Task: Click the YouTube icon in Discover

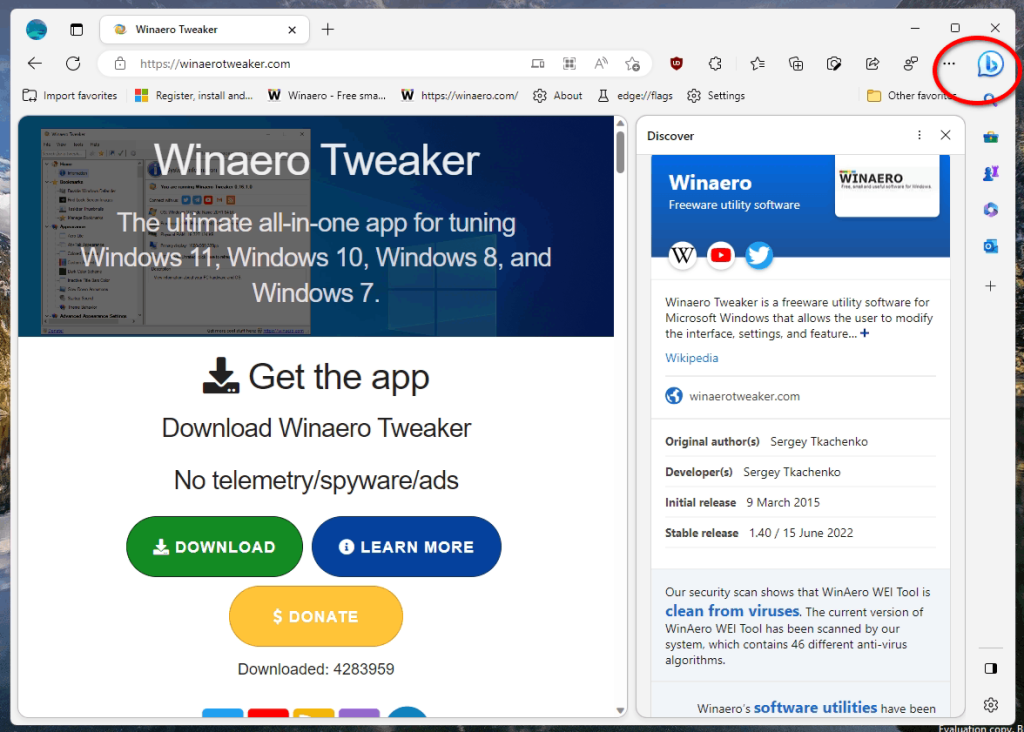Action: (721, 255)
